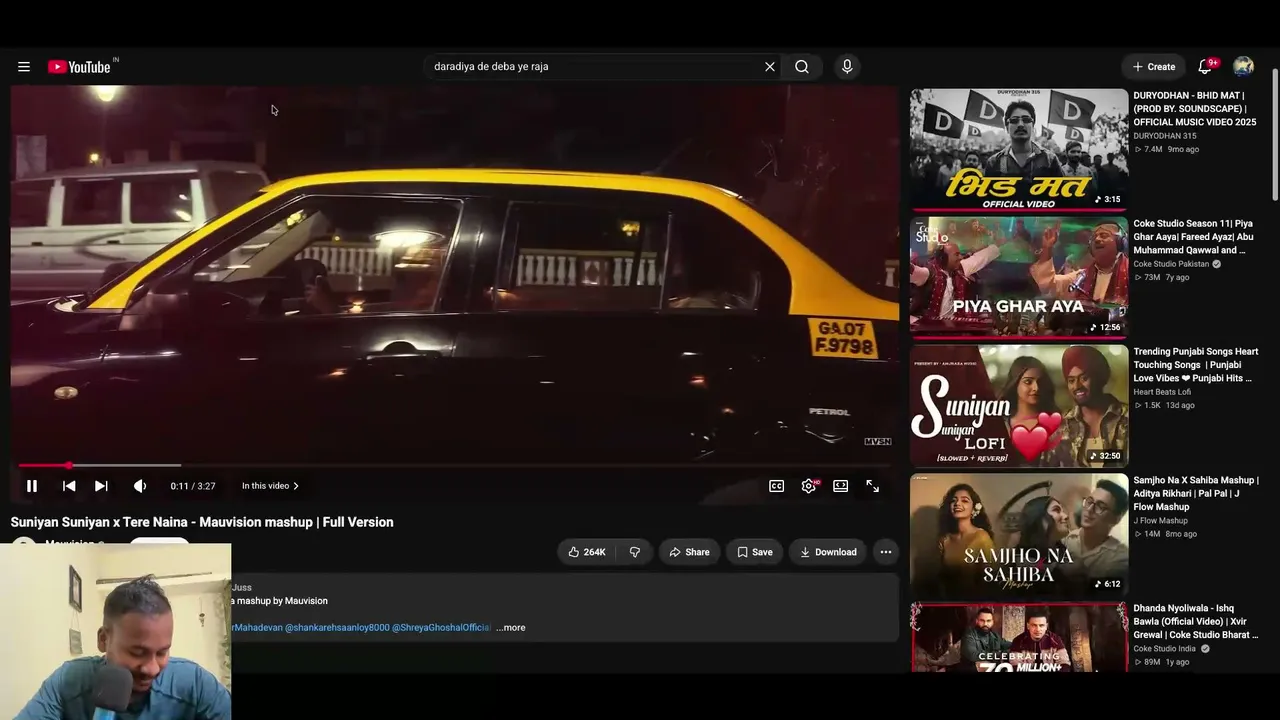Click the search magnifier button
The width and height of the screenshot is (1280, 720).
(x=802, y=67)
